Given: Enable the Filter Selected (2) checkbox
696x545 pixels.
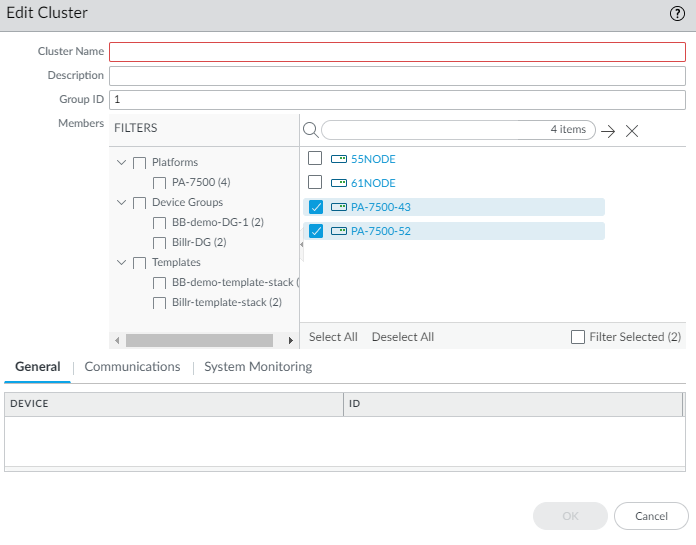Looking at the screenshot, I should pos(577,337).
